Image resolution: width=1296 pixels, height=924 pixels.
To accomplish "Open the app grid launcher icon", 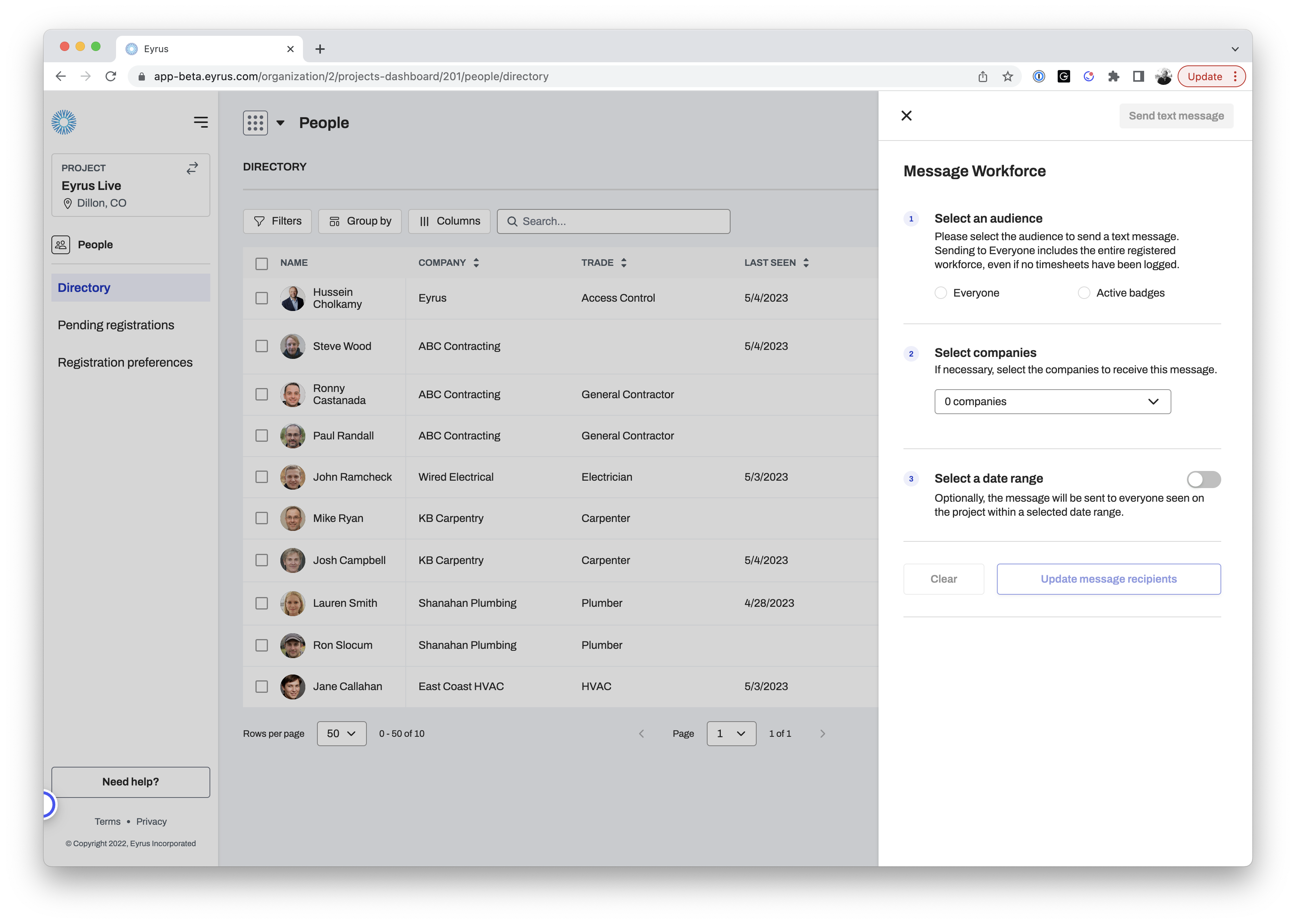I will coord(255,123).
